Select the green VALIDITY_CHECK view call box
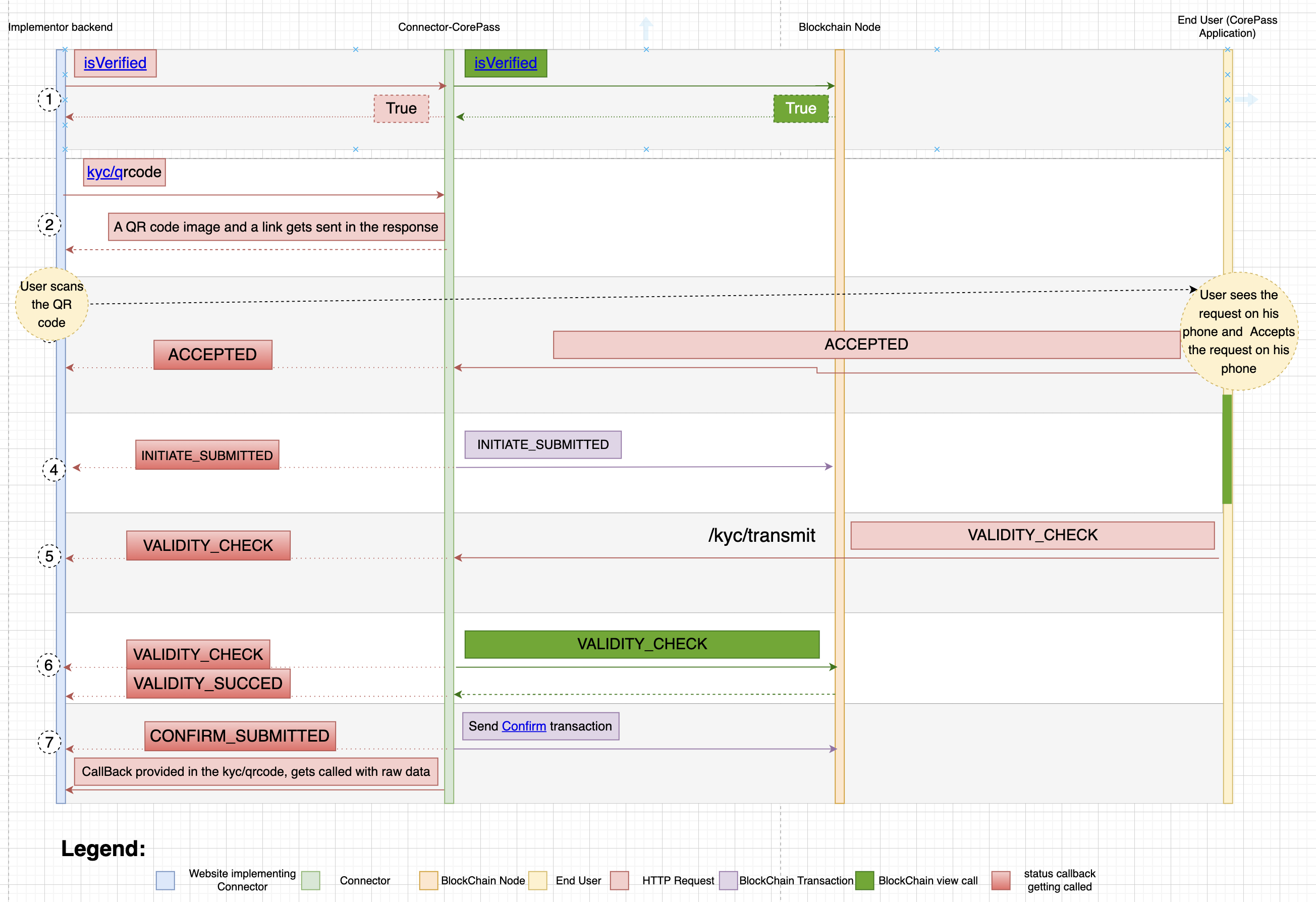Viewport: 1316px width, 902px height. click(x=642, y=644)
